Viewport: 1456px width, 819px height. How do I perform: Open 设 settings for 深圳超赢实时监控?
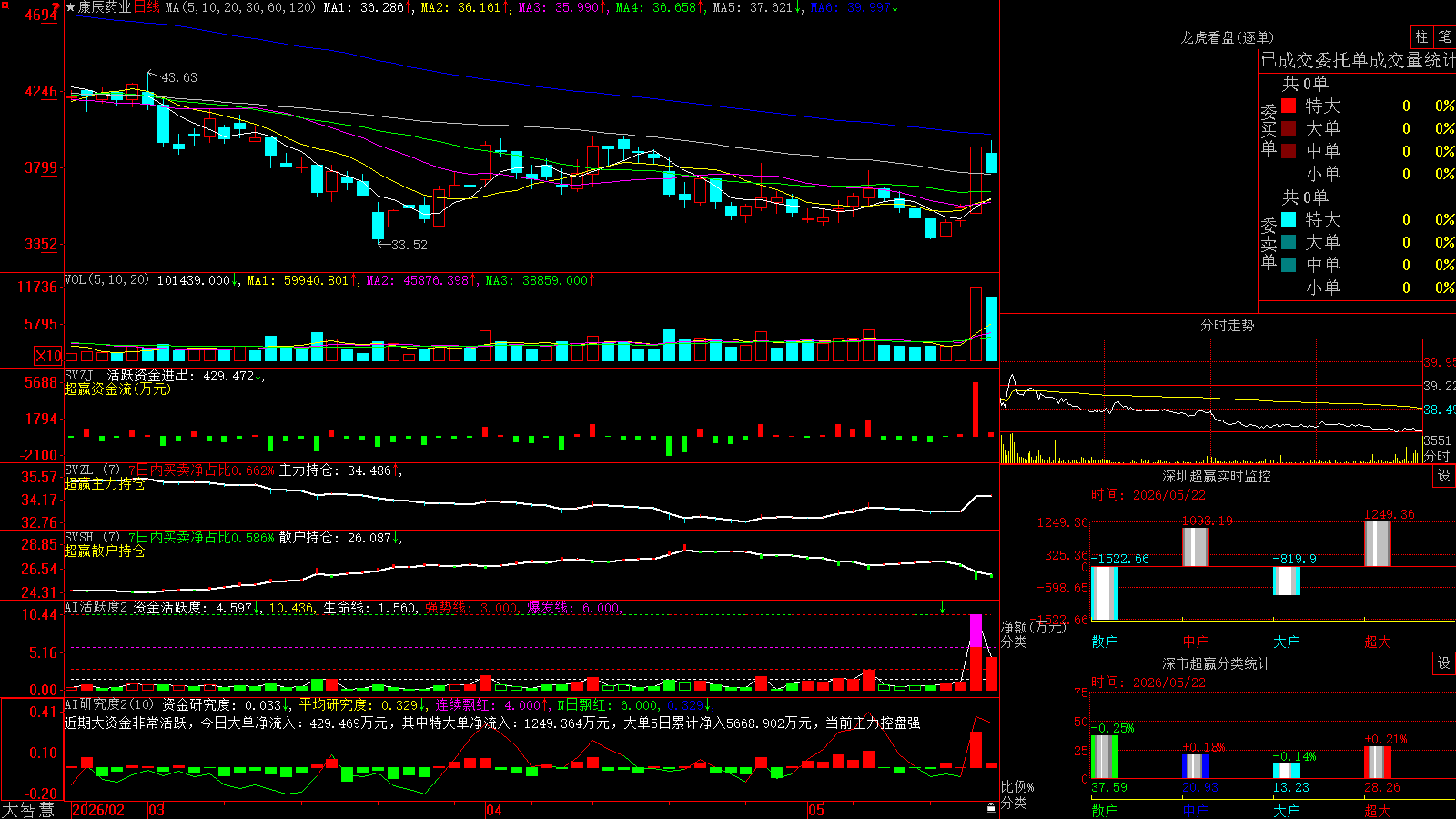[x=1444, y=476]
